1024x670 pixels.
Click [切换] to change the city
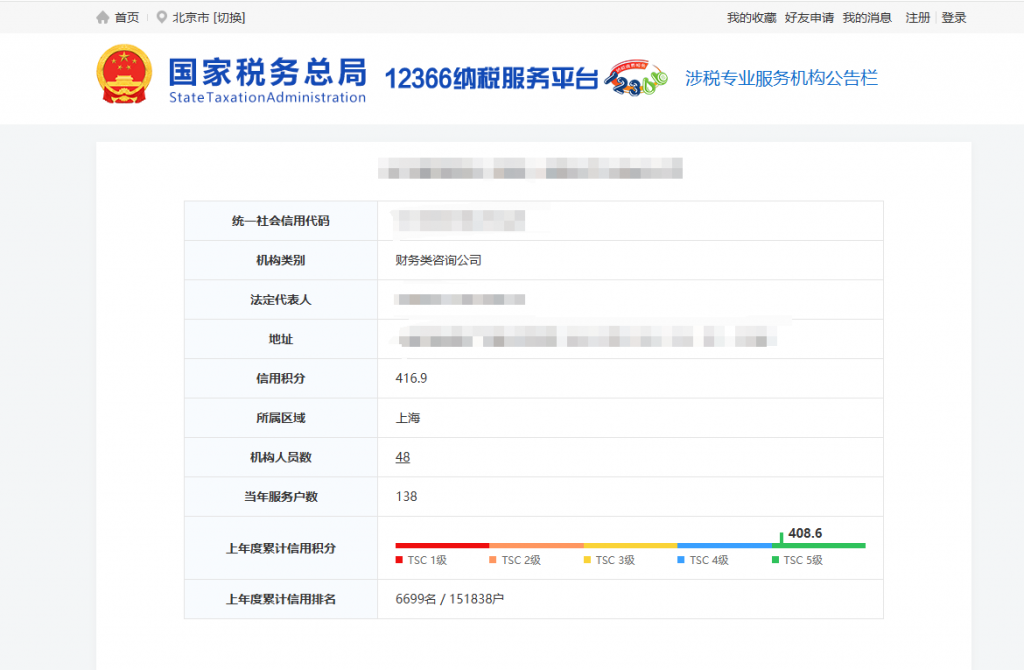click(229, 17)
